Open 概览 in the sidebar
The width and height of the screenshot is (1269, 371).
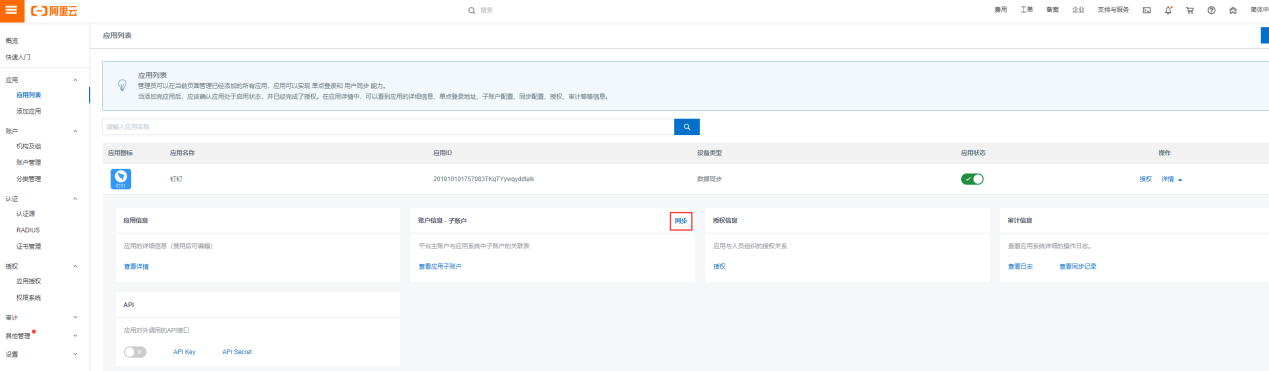pyautogui.click(x=12, y=41)
